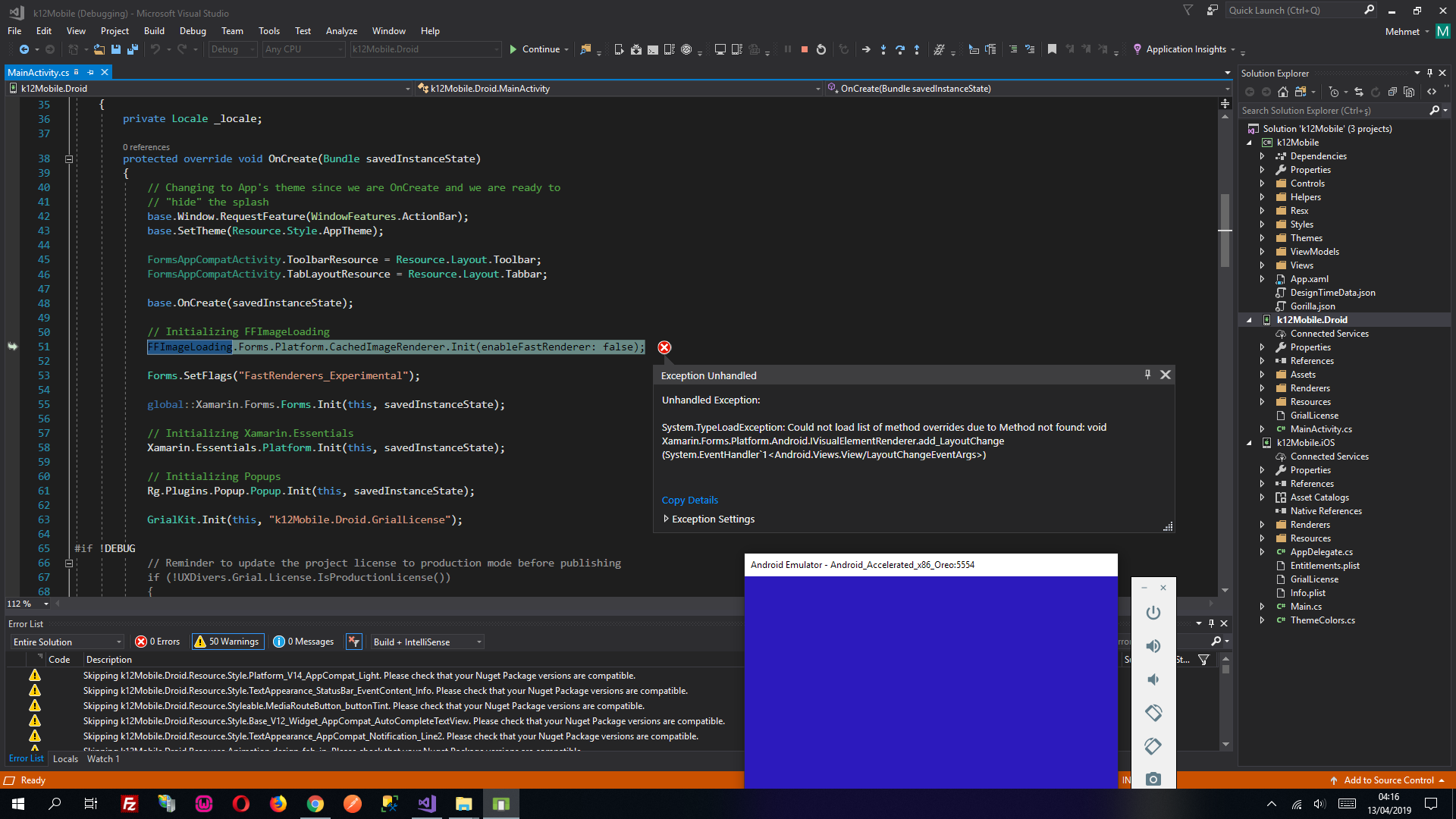Open the Debug configuration dropdown
The image size is (1456, 819).
coord(233,49)
